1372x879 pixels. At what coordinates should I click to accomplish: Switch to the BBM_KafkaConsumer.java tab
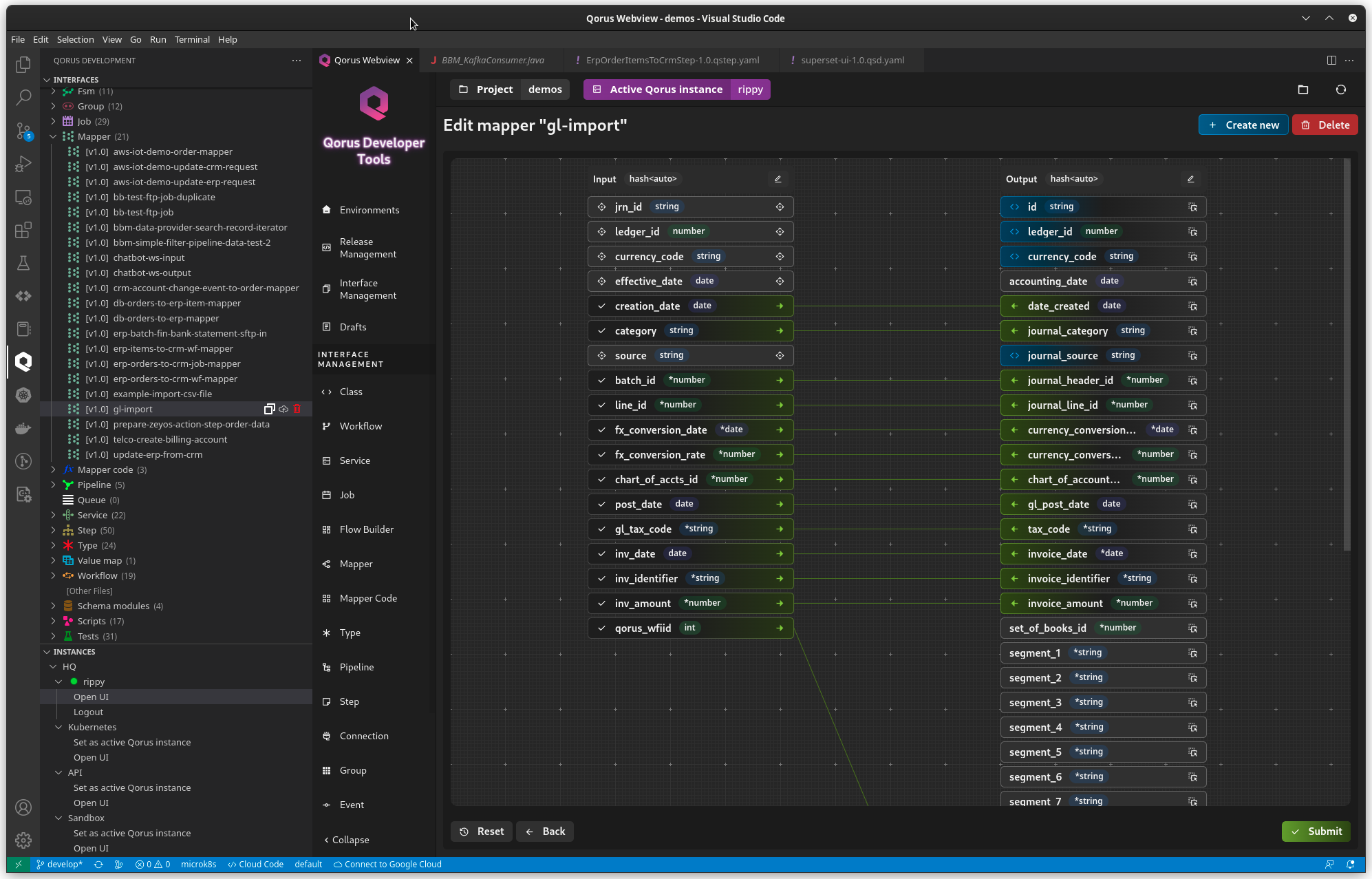[492, 61]
